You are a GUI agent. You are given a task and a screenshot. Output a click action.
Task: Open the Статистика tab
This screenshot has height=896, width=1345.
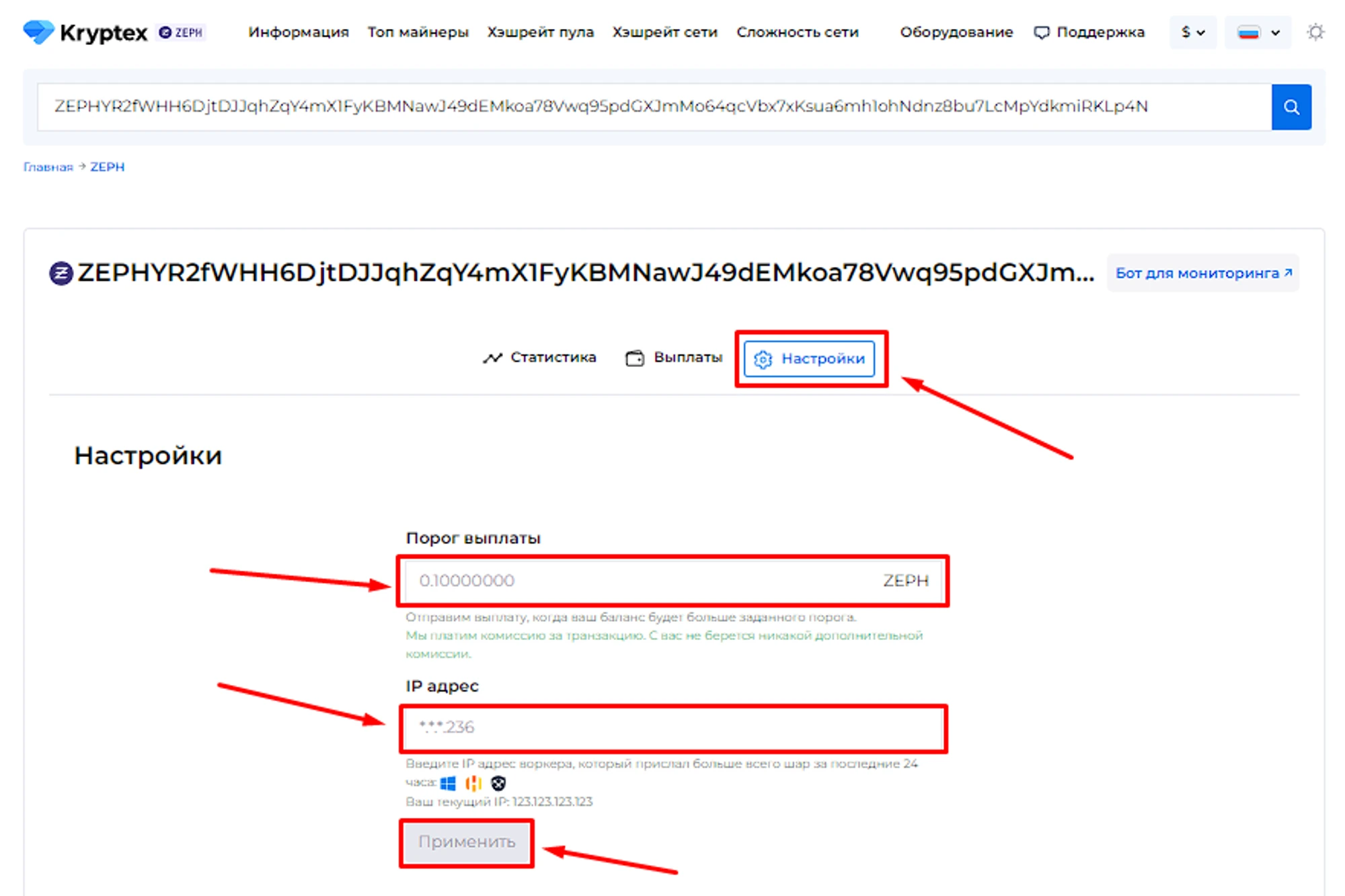point(539,358)
